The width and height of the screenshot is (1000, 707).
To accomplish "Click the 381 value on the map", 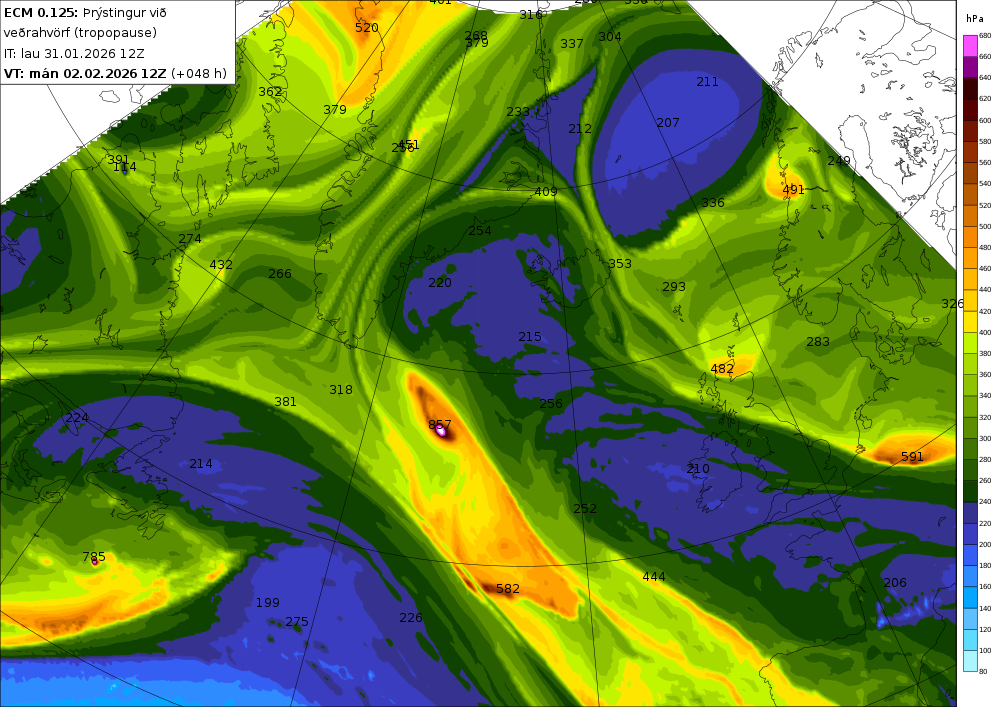I will (285, 402).
